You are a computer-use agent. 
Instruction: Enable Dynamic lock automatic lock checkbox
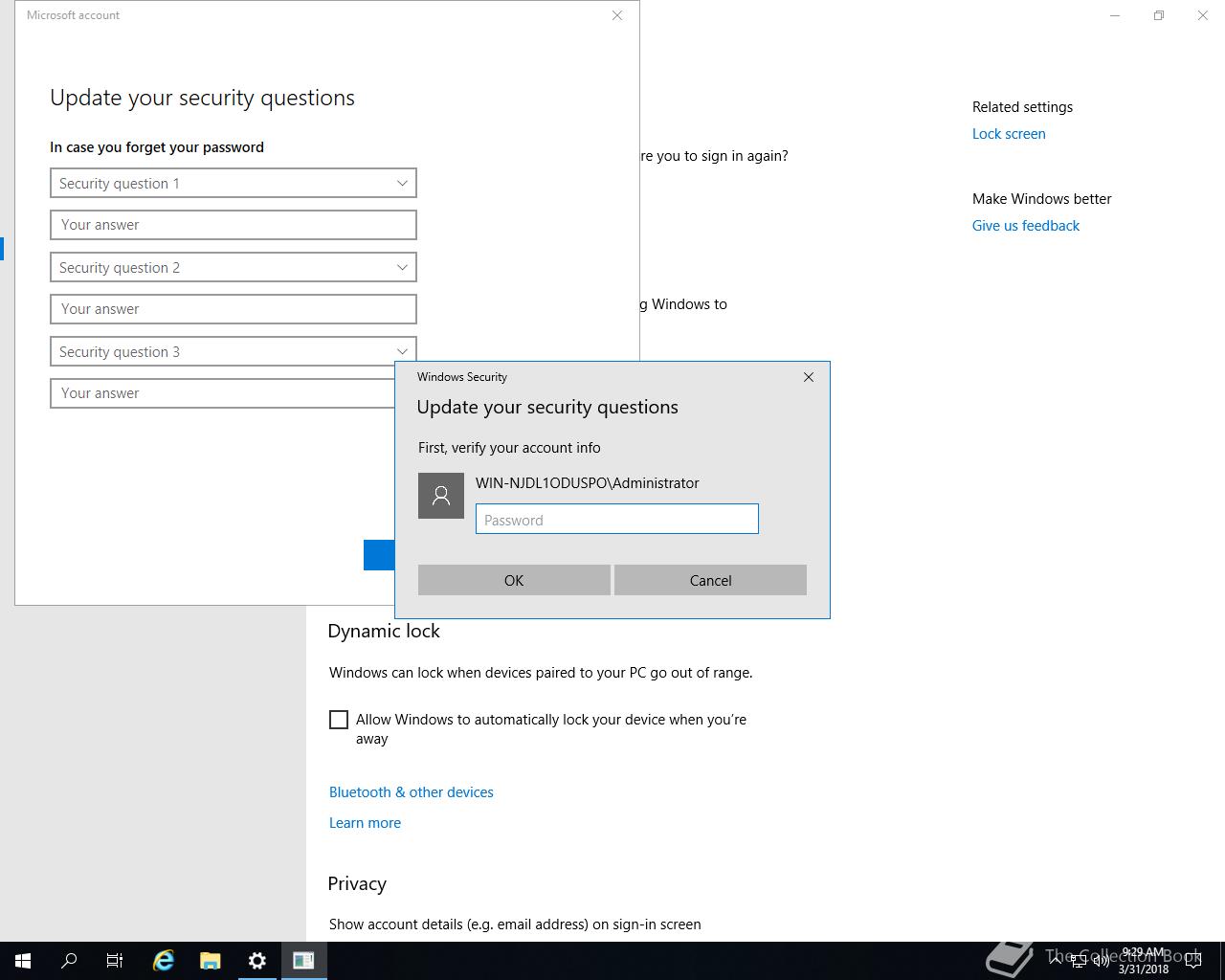click(x=339, y=720)
